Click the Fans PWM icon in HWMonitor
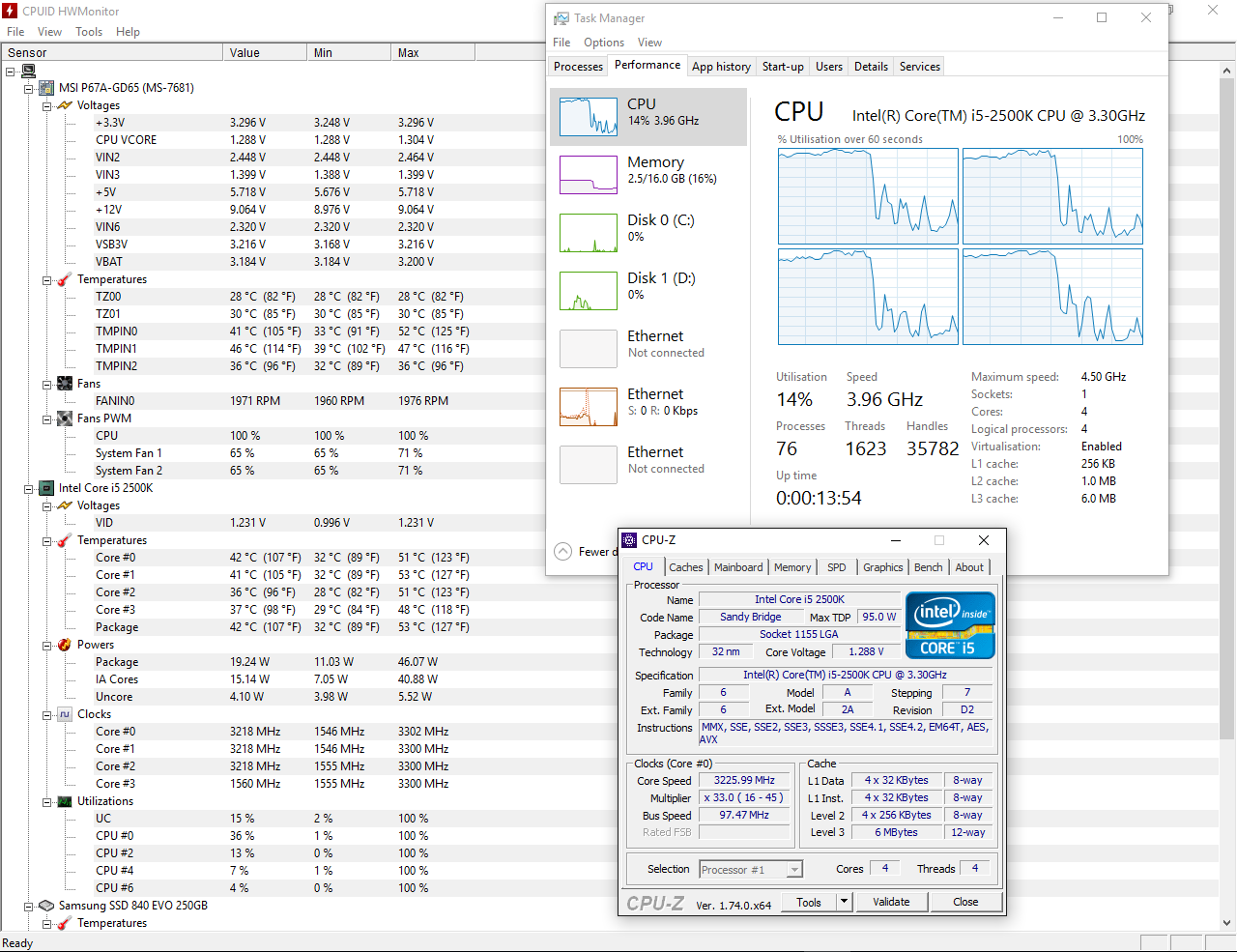Image resolution: width=1237 pixels, height=952 pixels. [65, 418]
